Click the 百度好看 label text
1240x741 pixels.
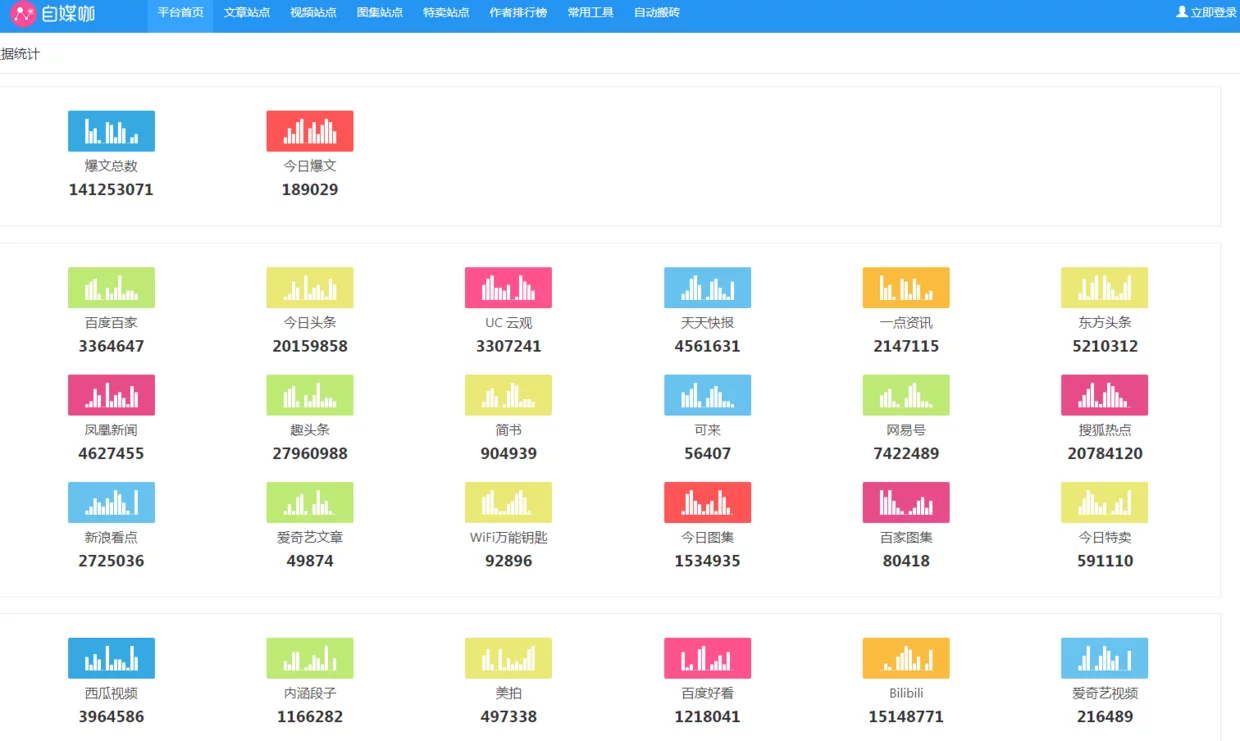(707, 693)
